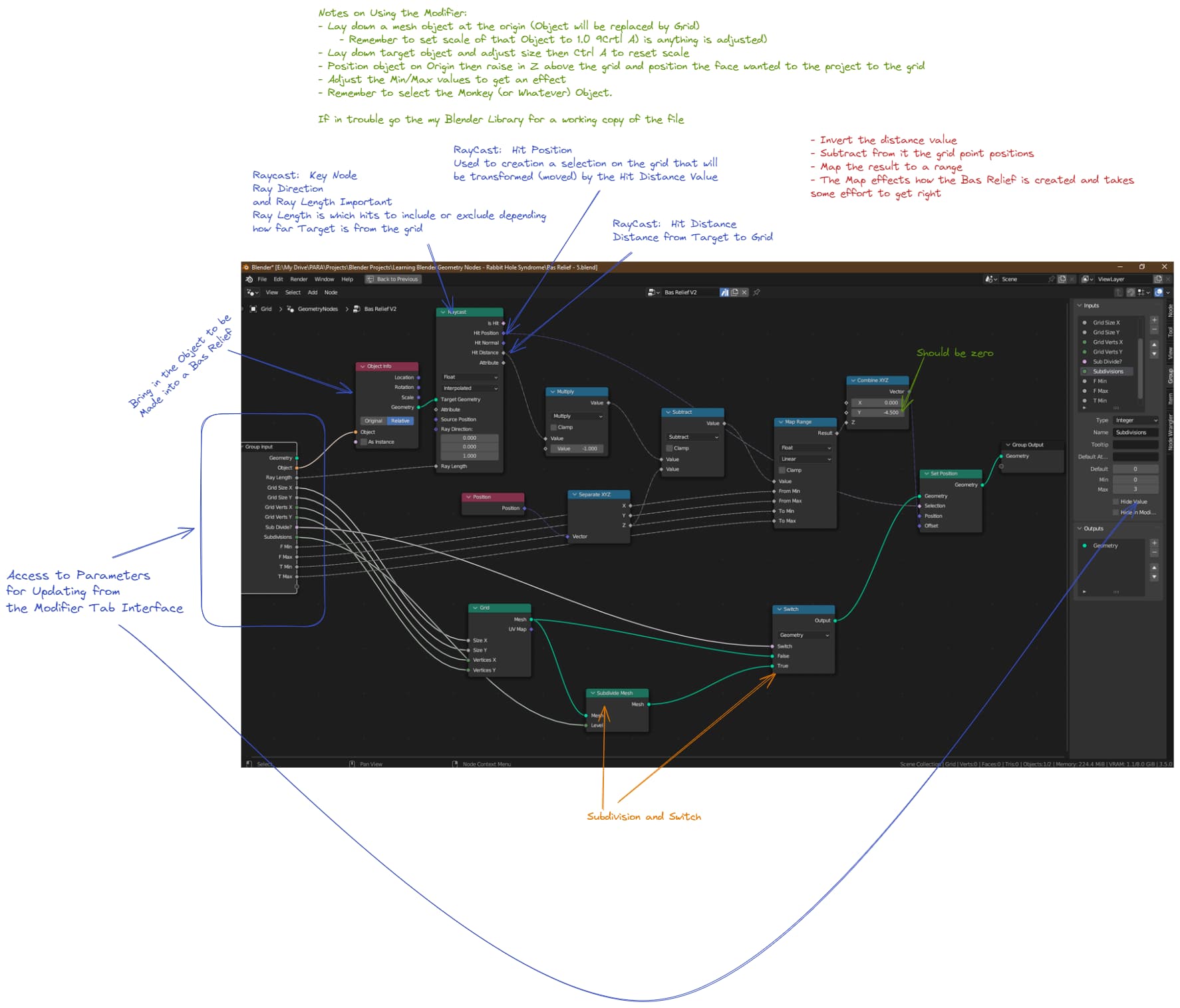The image size is (1180, 1008).
Task: Enable Clamp in the Map Range node
Action: click(782, 470)
